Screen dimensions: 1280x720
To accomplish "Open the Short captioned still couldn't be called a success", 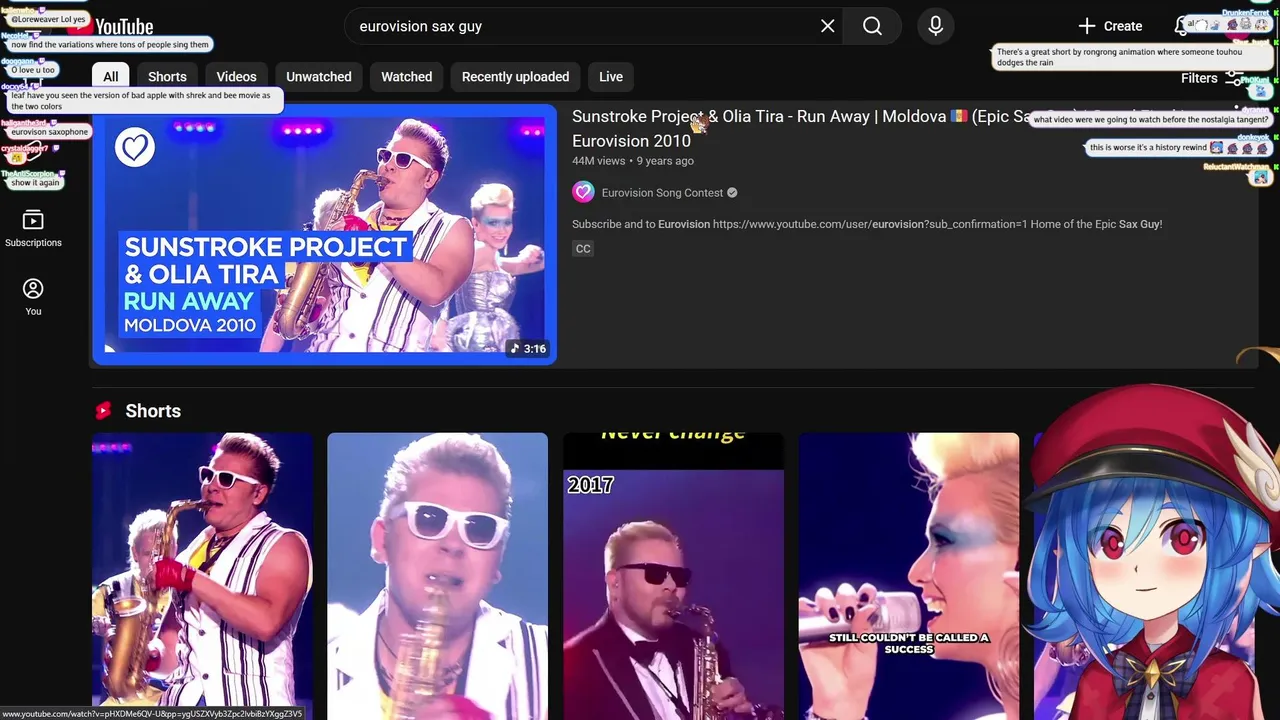I will point(908,575).
